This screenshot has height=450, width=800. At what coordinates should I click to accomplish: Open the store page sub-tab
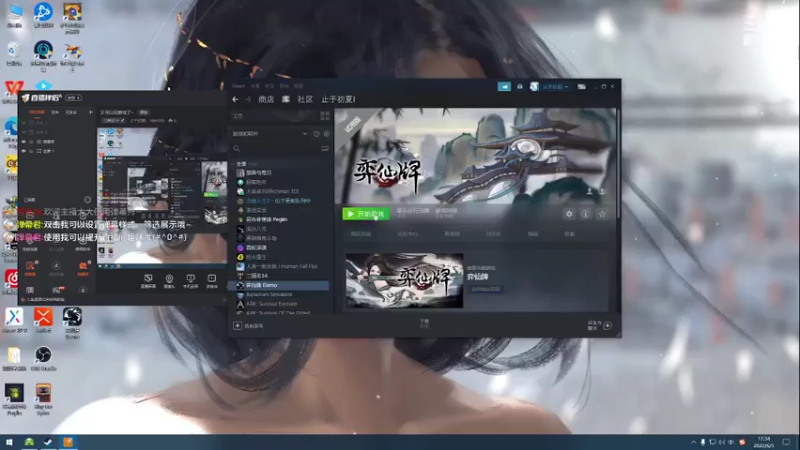point(361,234)
